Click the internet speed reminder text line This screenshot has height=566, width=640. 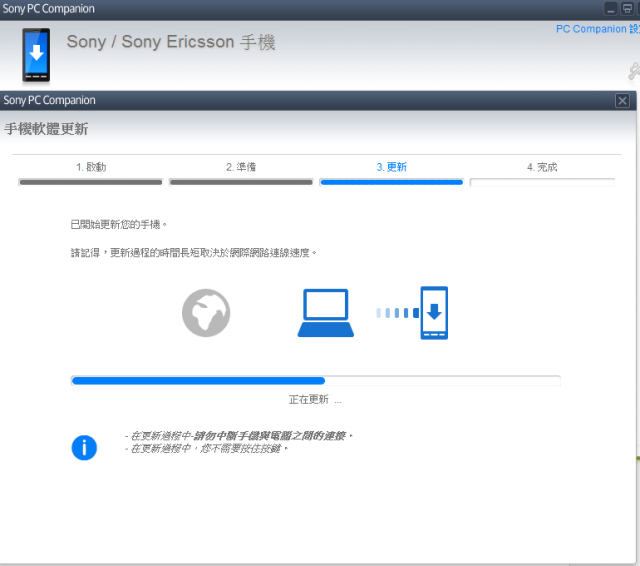coord(194,253)
